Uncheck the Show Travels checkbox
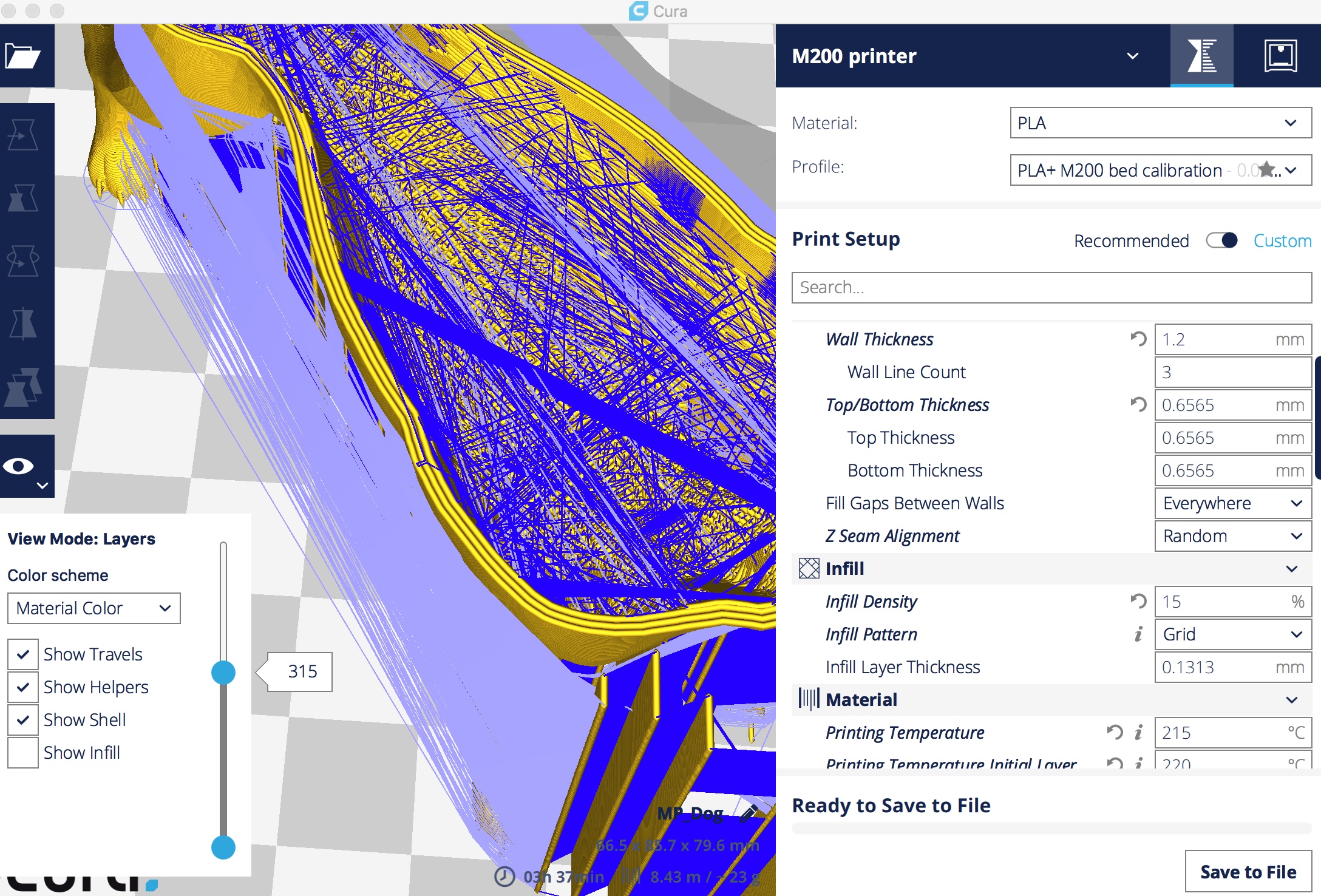1321x896 pixels. [23, 654]
